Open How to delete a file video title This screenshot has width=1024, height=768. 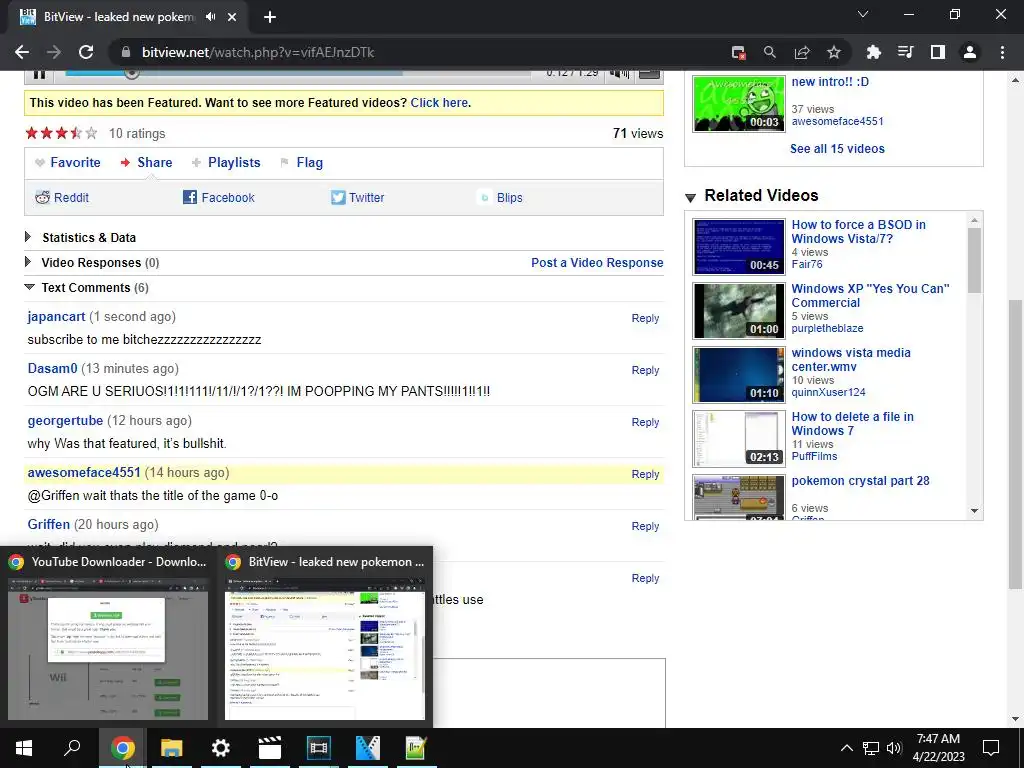point(852,424)
